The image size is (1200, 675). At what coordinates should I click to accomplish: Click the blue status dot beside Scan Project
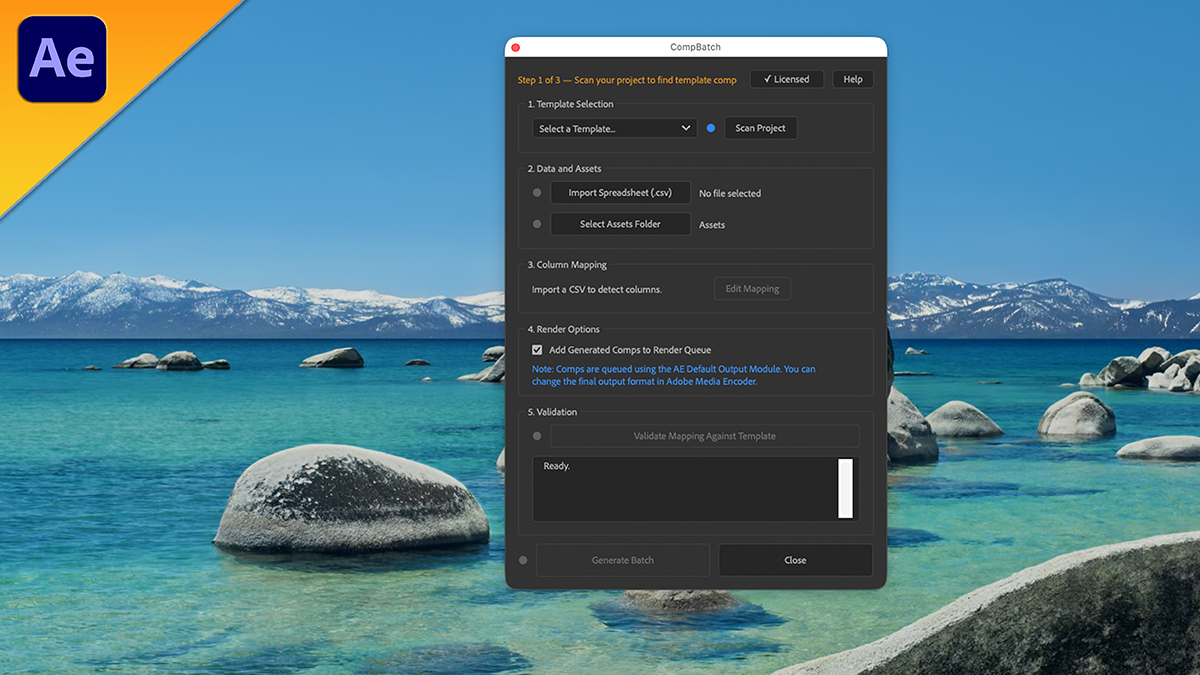pos(711,128)
